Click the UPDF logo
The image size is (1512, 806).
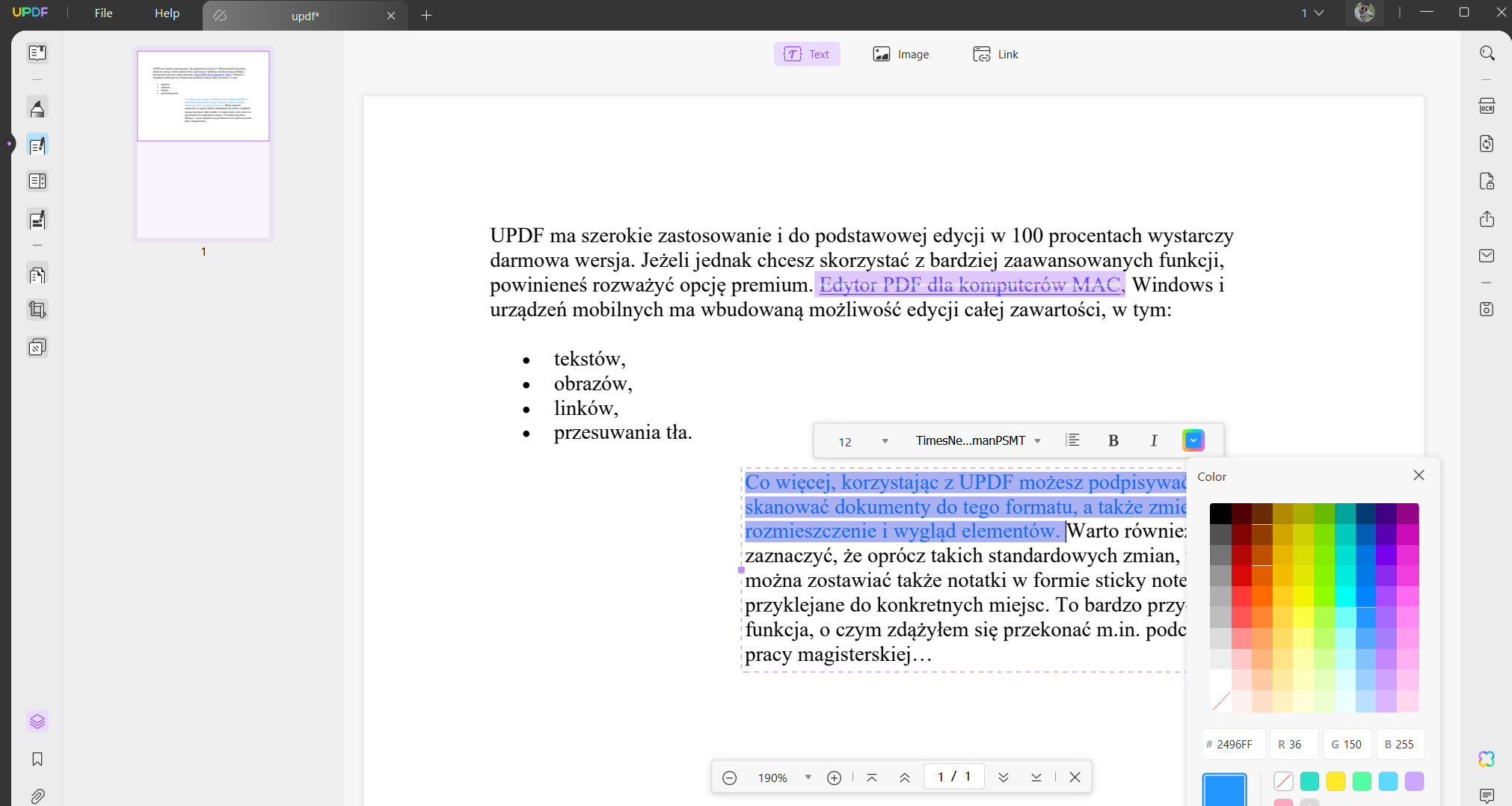tap(31, 12)
